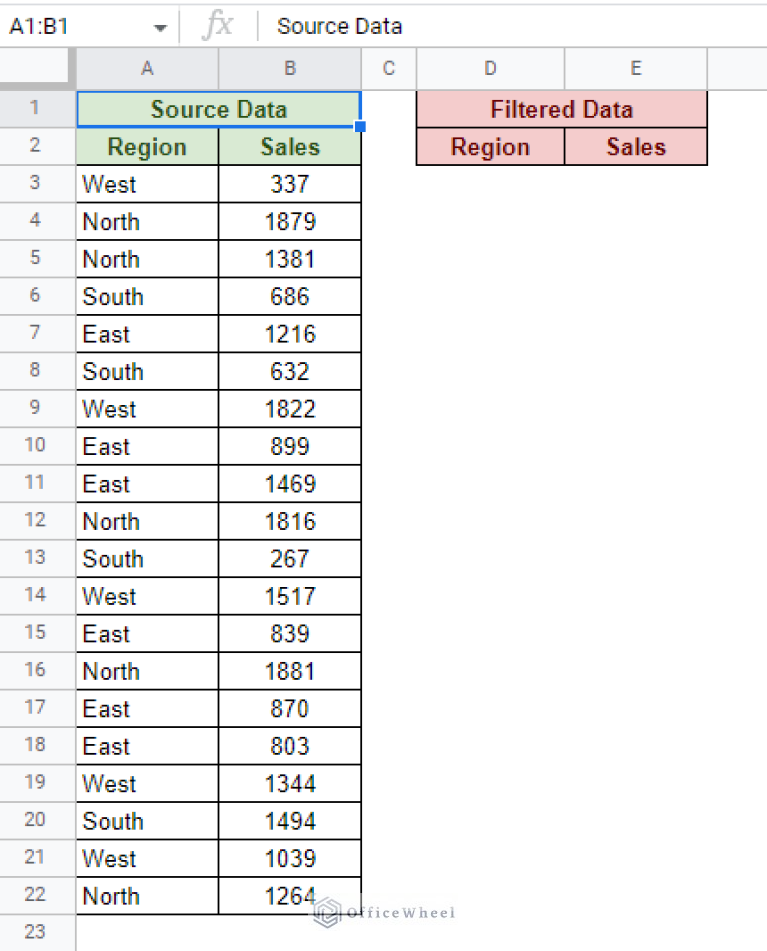Image resolution: width=767 pixels, height=951 pixels.
Task: Select column E header
Action: coord(635,68)
